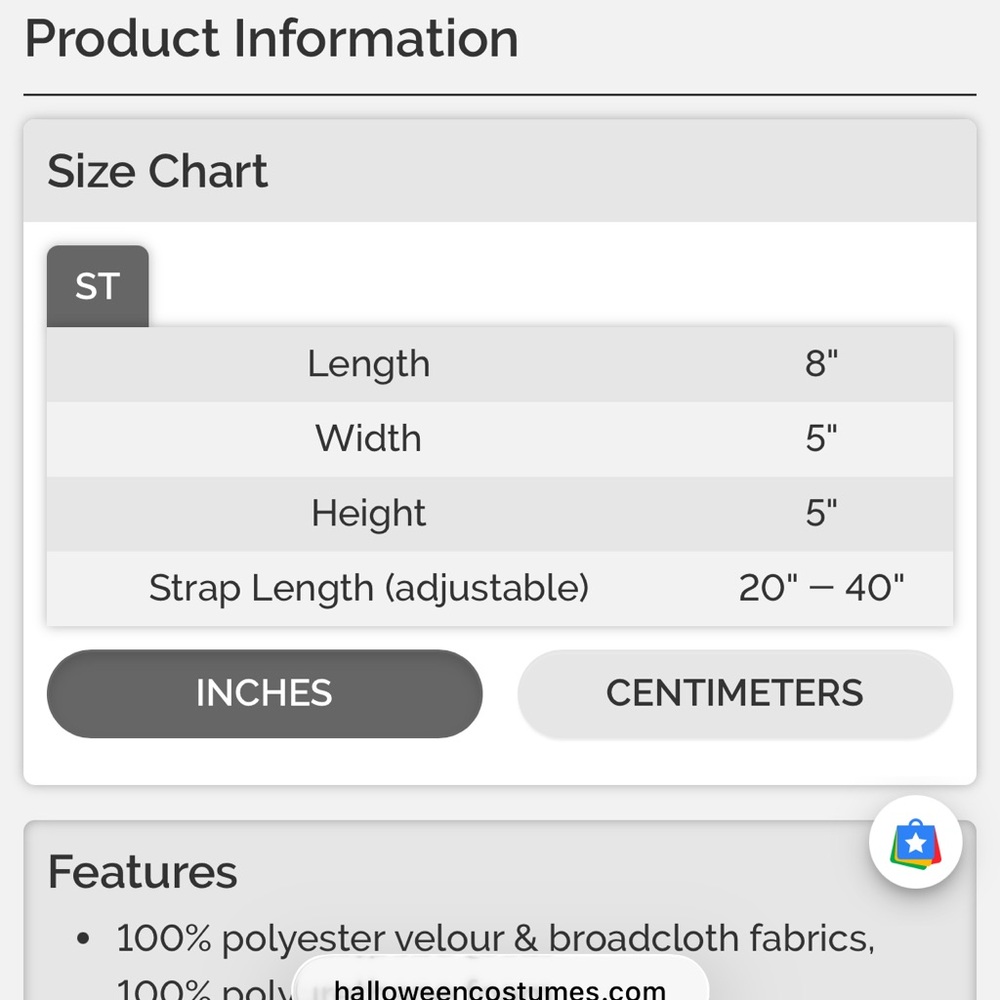Click the polyester velour features bullet text
Viewport: 1000px width, 1000px height.
tap(495, 939)
